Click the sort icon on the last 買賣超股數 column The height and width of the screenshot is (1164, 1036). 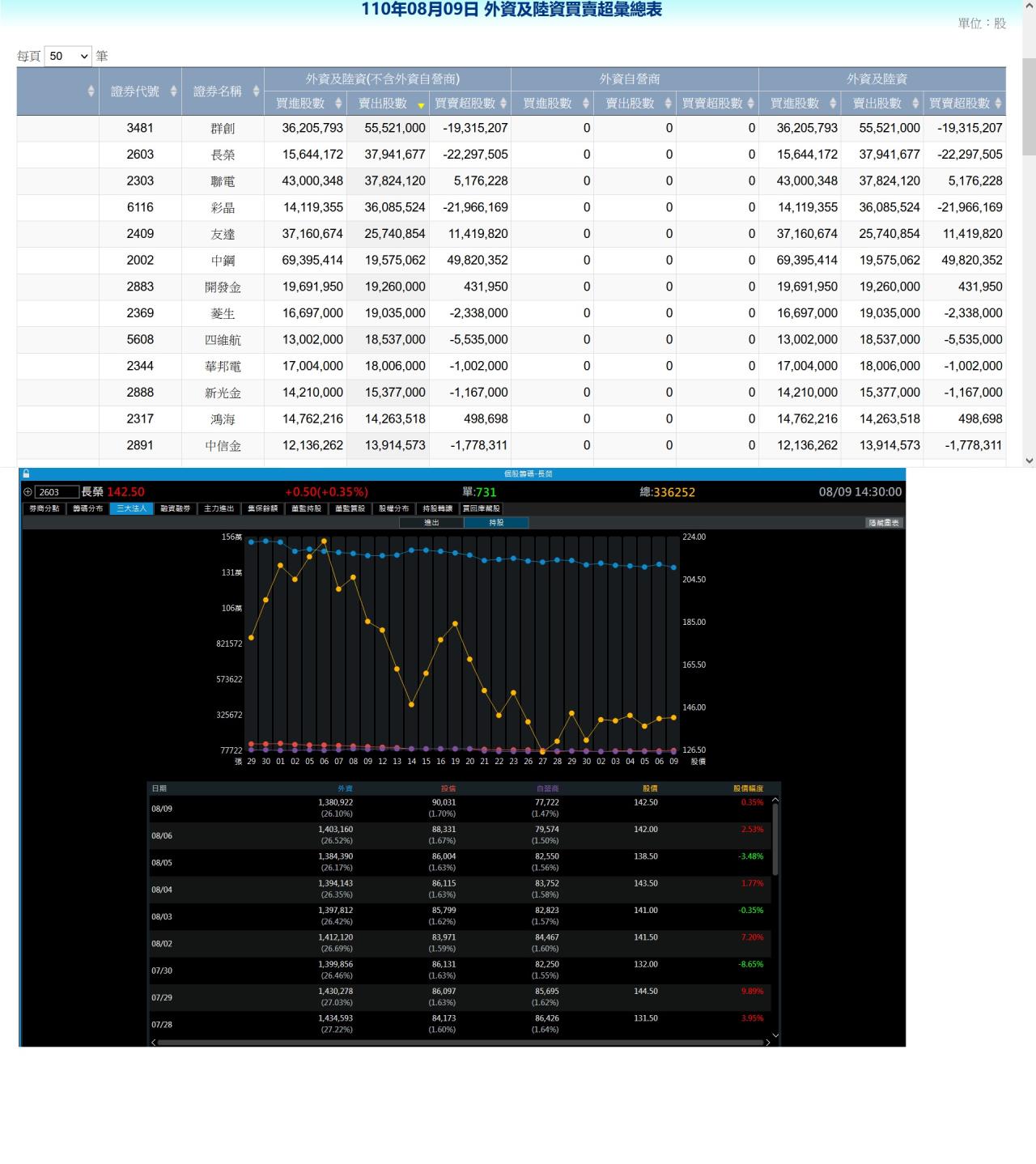(x=998, y=104)
